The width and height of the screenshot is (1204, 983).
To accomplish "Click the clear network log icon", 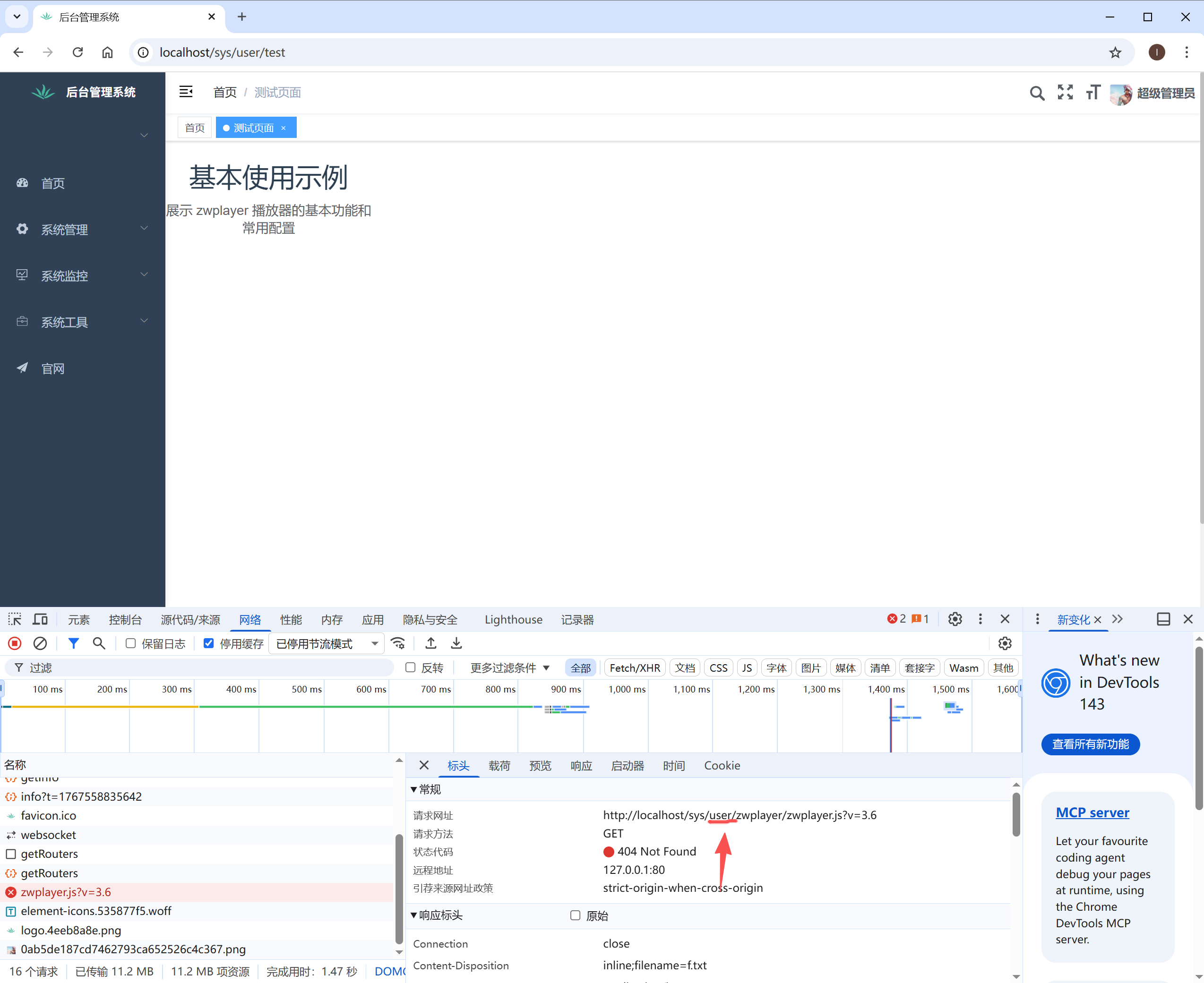I will coord(40,643).
